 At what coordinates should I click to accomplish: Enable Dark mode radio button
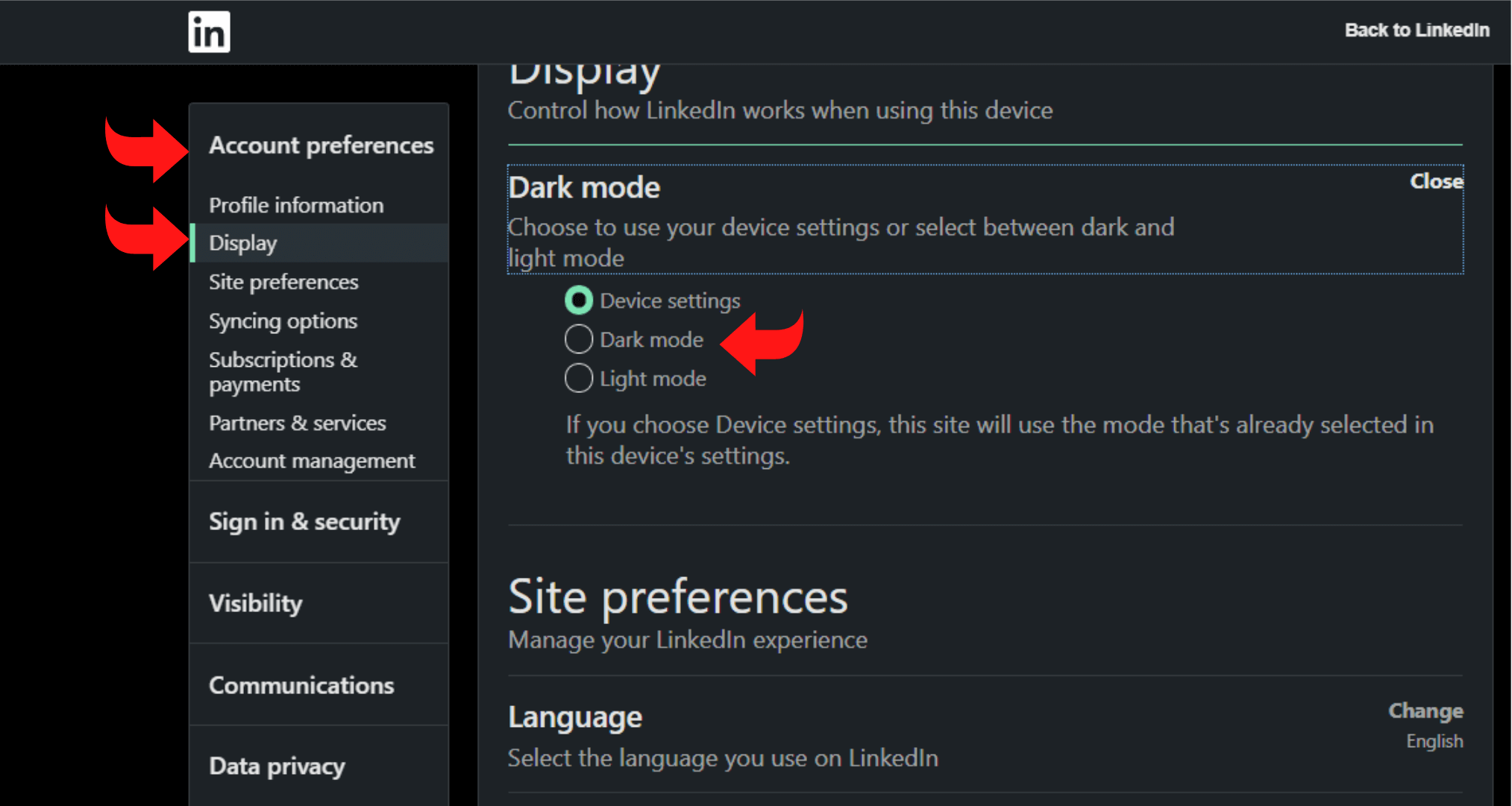click(x=579, y=339)
